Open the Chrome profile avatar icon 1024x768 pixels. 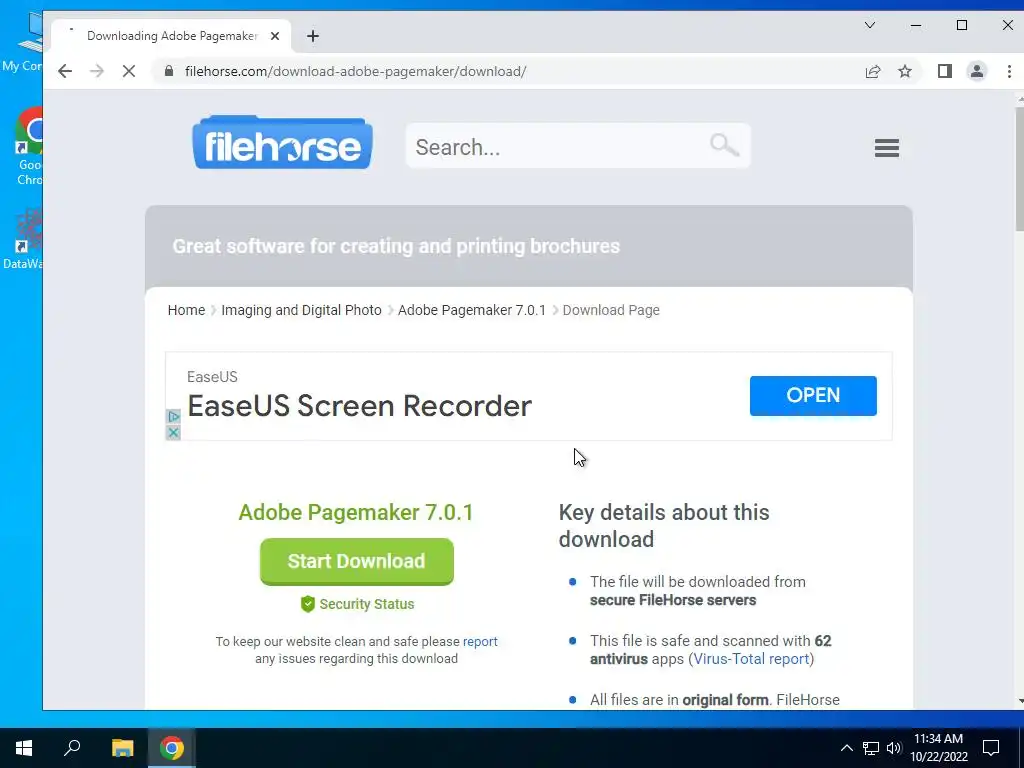tap(976, 71)
